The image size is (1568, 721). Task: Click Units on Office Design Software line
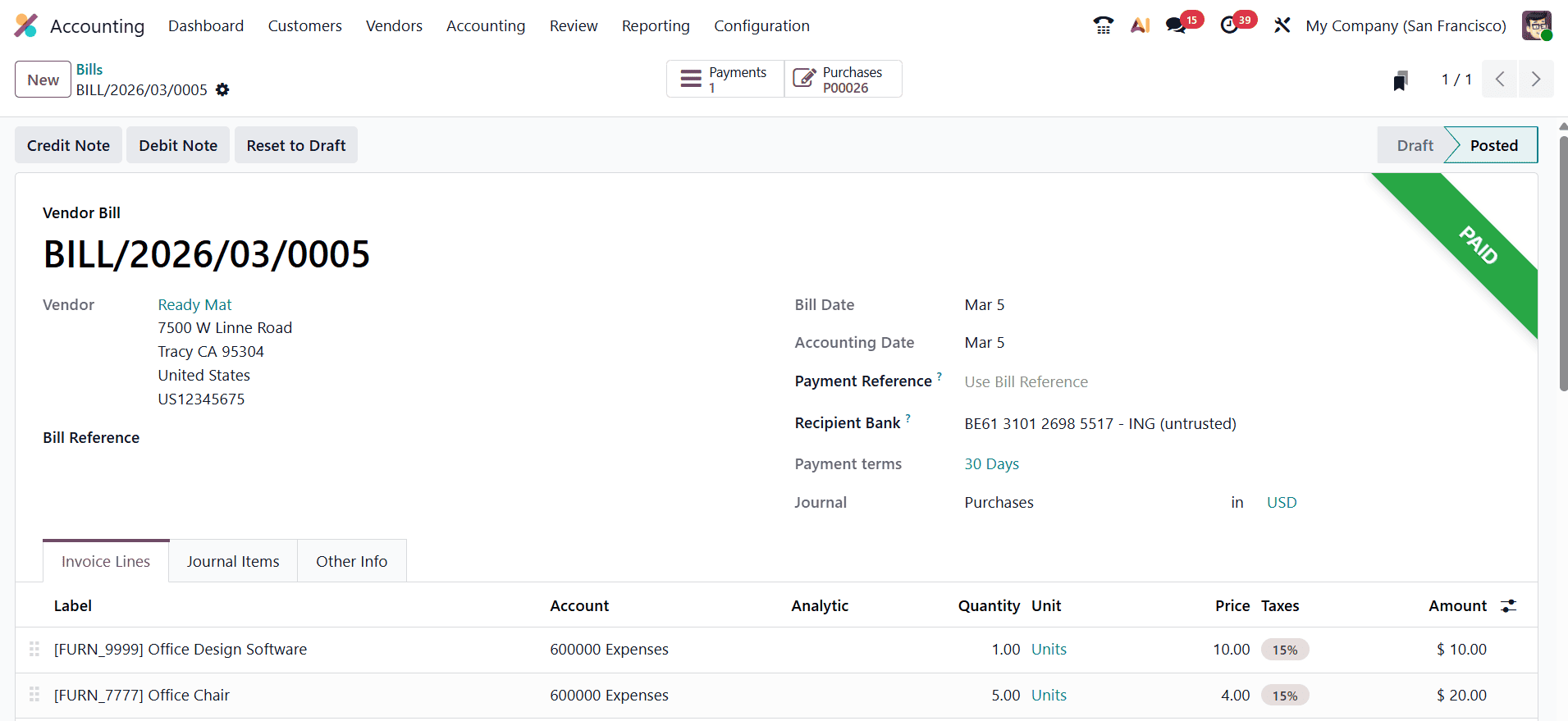[x=1049, y=649]
